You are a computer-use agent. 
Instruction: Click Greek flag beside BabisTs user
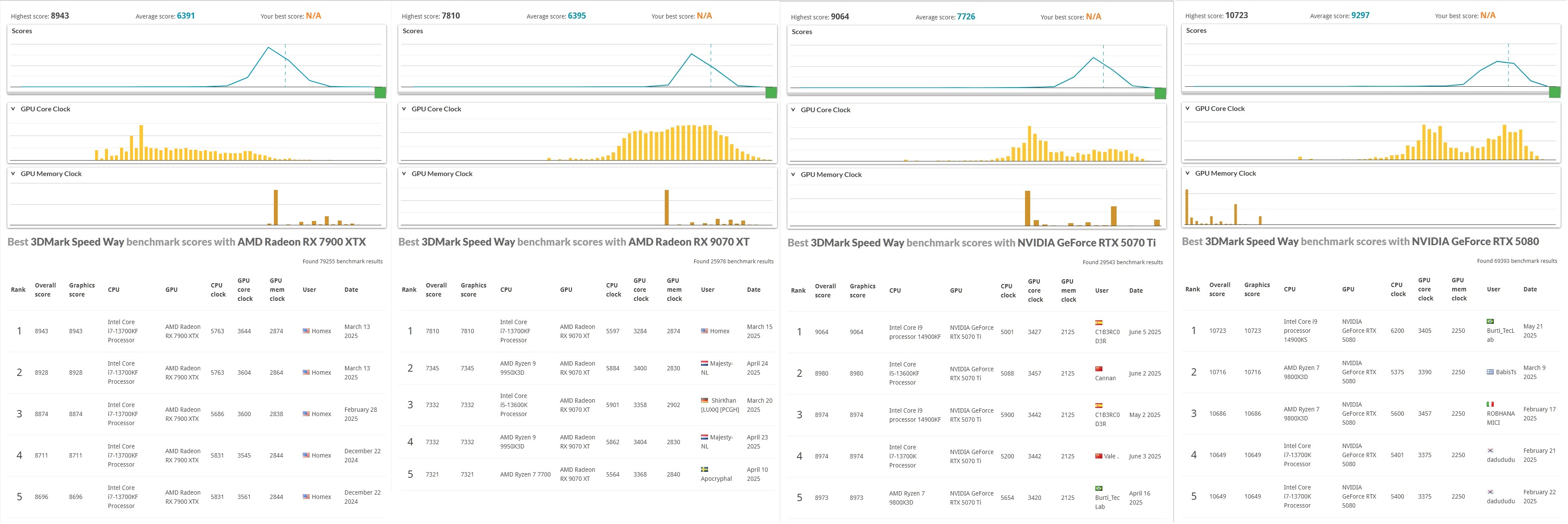pos(1490,372)
